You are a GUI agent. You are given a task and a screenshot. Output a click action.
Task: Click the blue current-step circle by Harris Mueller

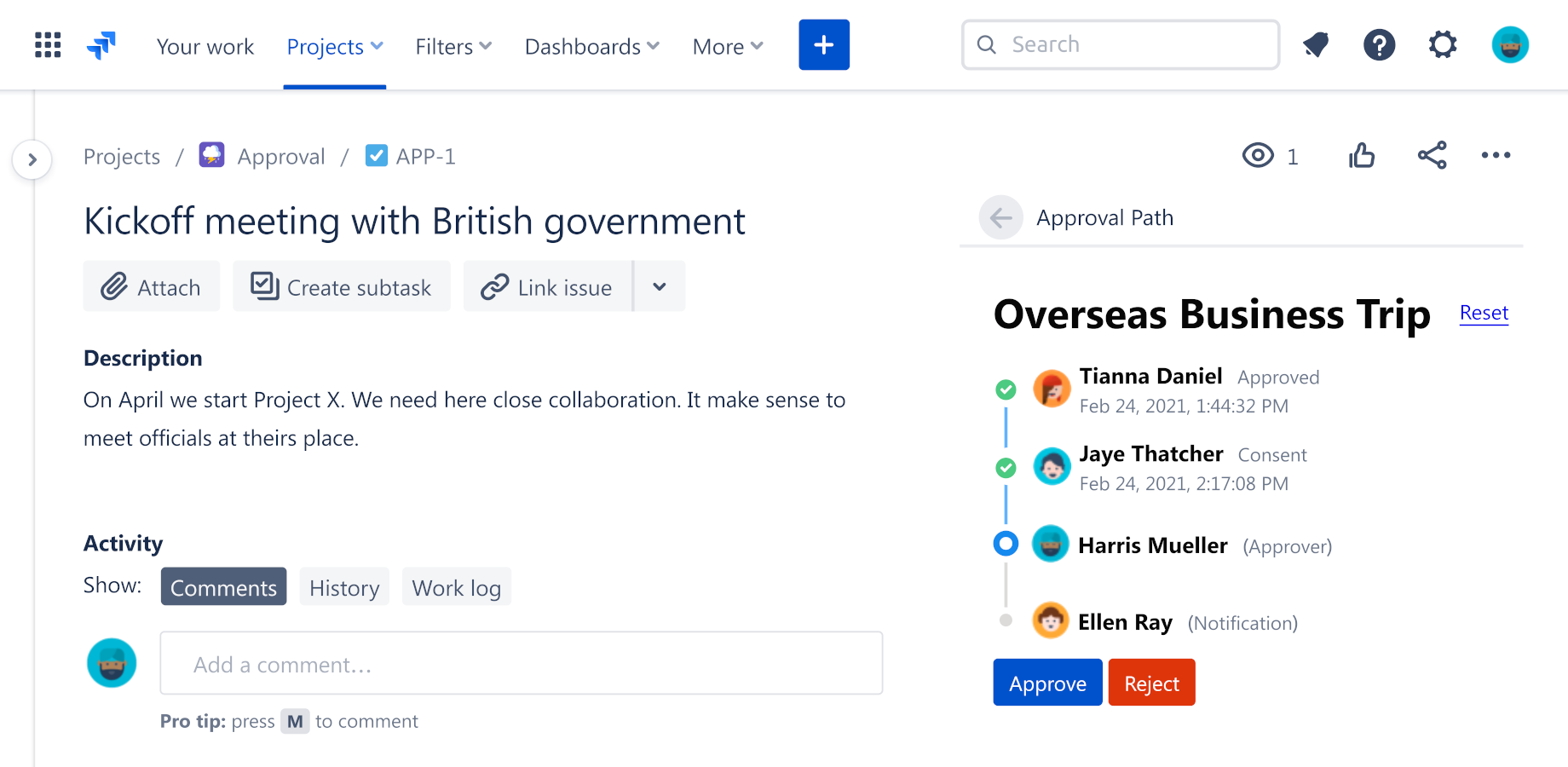(x=1006, y=544)
